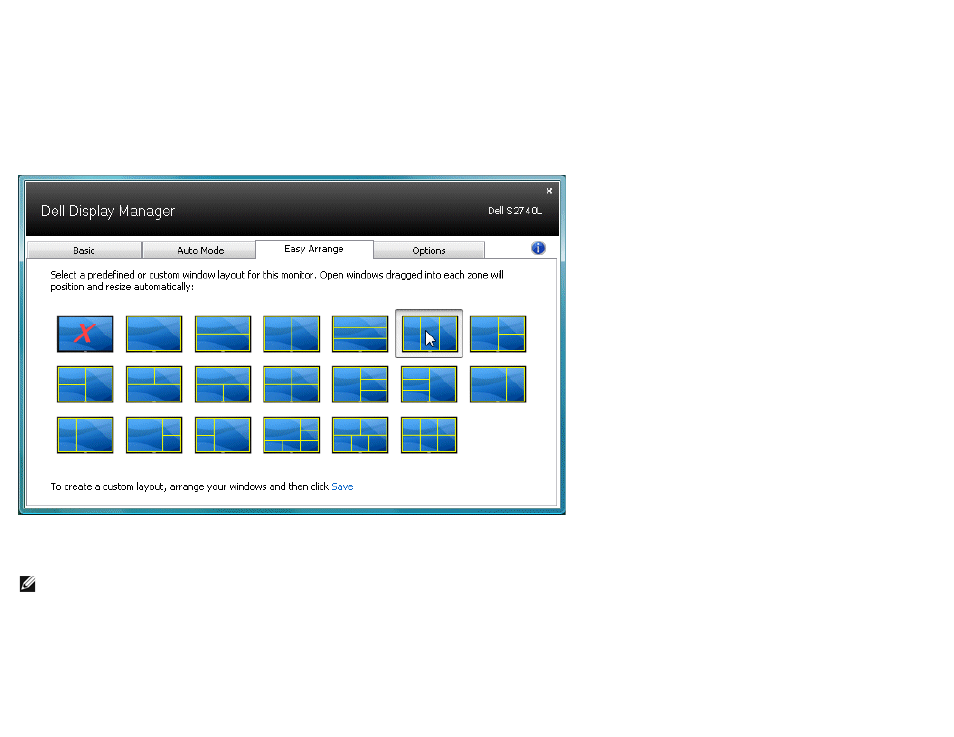This screenshot has width=954, height=737.
Task: Click the Dell S2740L monitor label
Action: coord(515,211)
